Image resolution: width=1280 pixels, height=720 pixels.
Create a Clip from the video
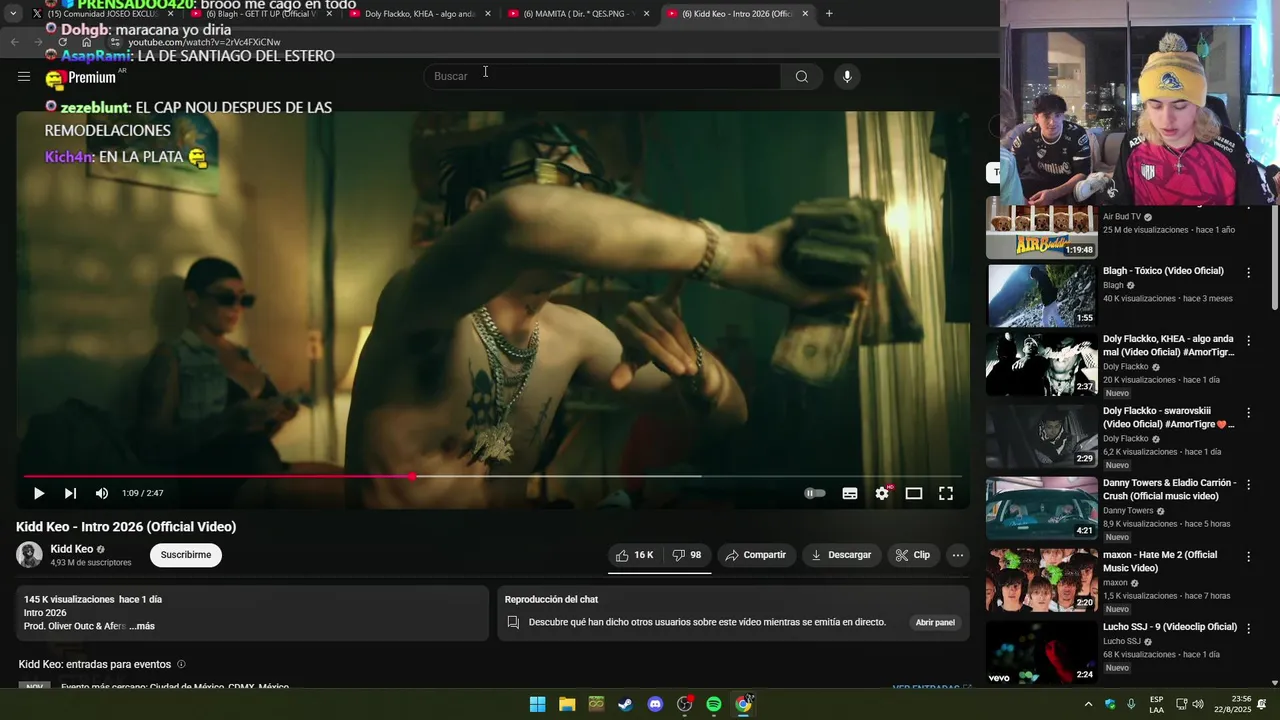913,555
